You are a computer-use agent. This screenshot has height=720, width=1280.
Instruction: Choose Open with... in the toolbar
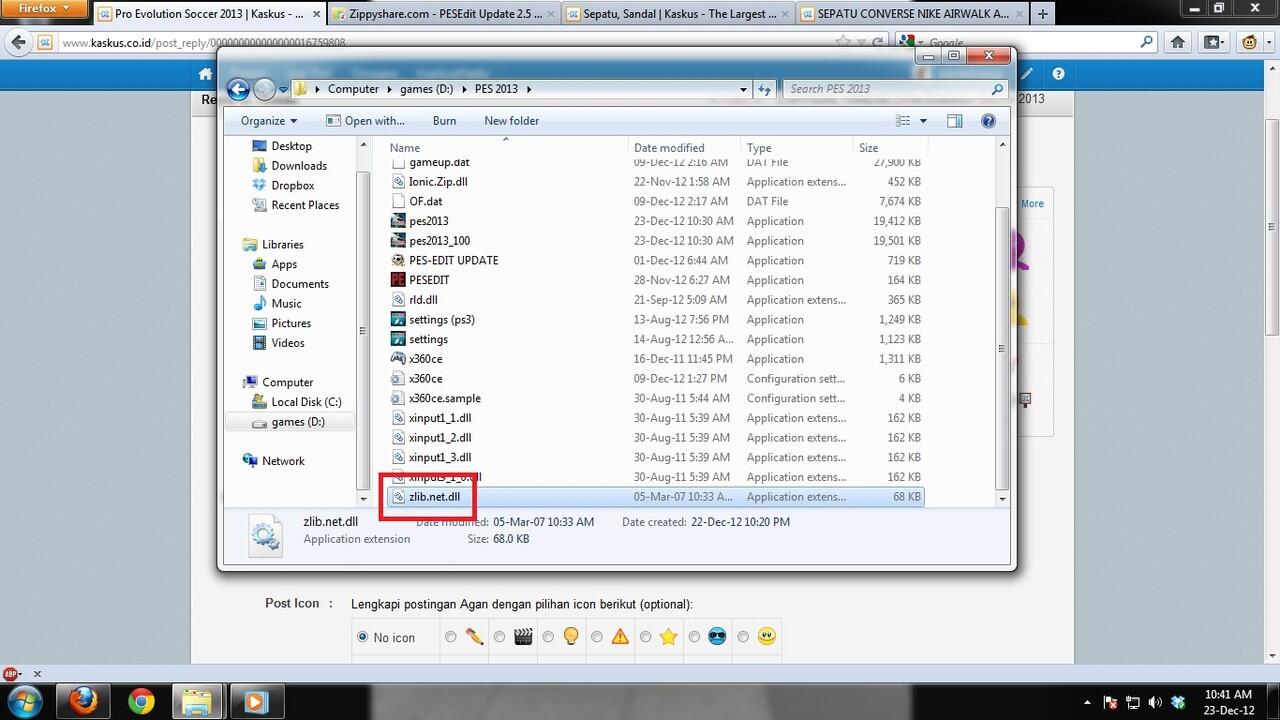point(366,121)
